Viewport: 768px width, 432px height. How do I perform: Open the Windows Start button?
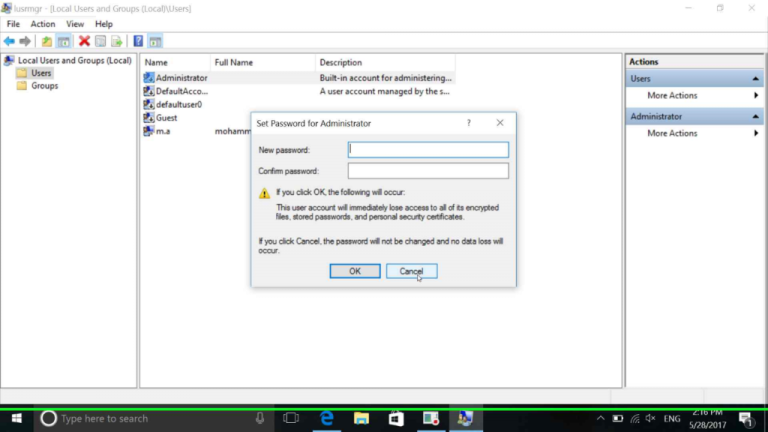[17, 418]
